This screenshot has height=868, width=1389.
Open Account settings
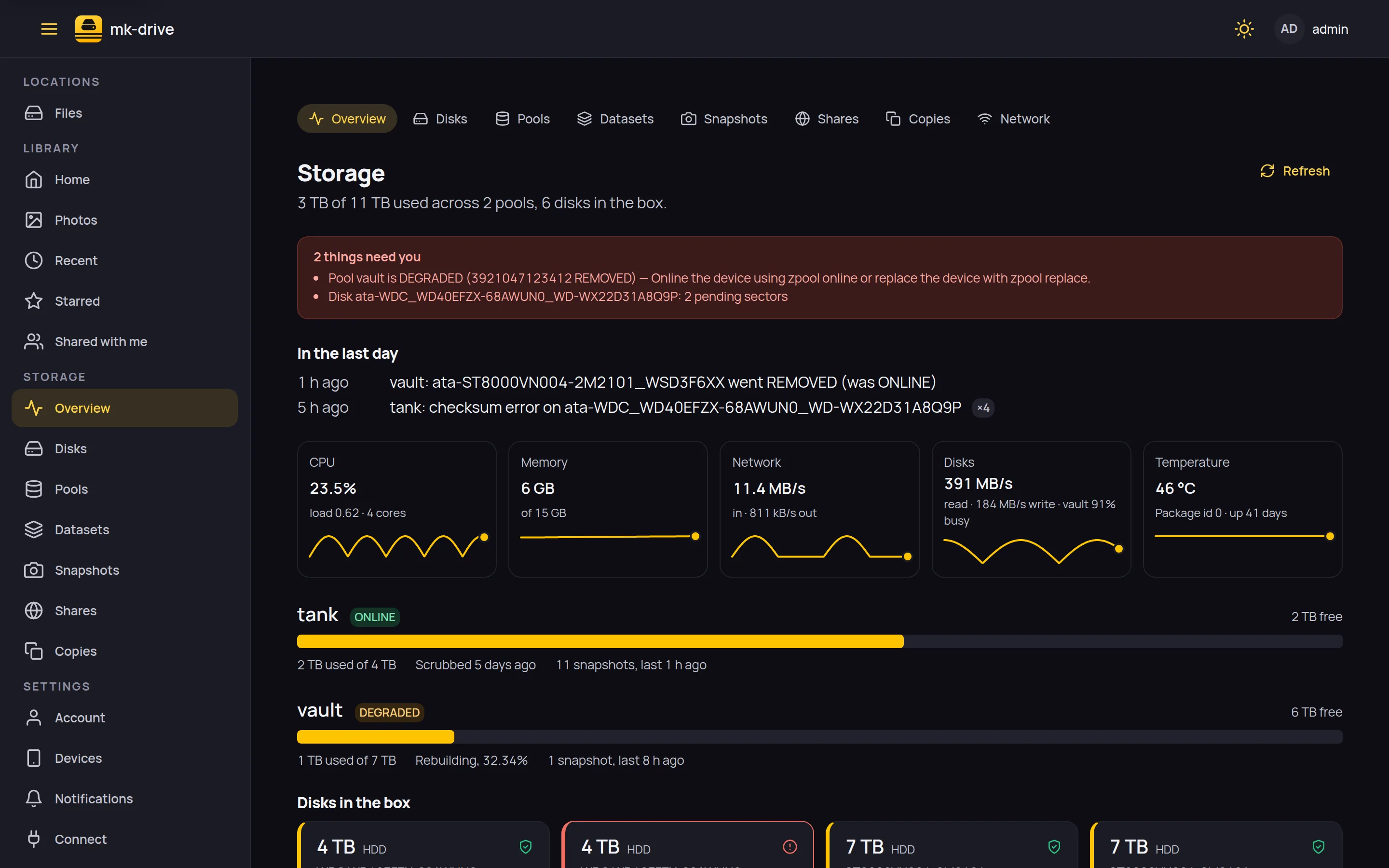tap(124, 718)
